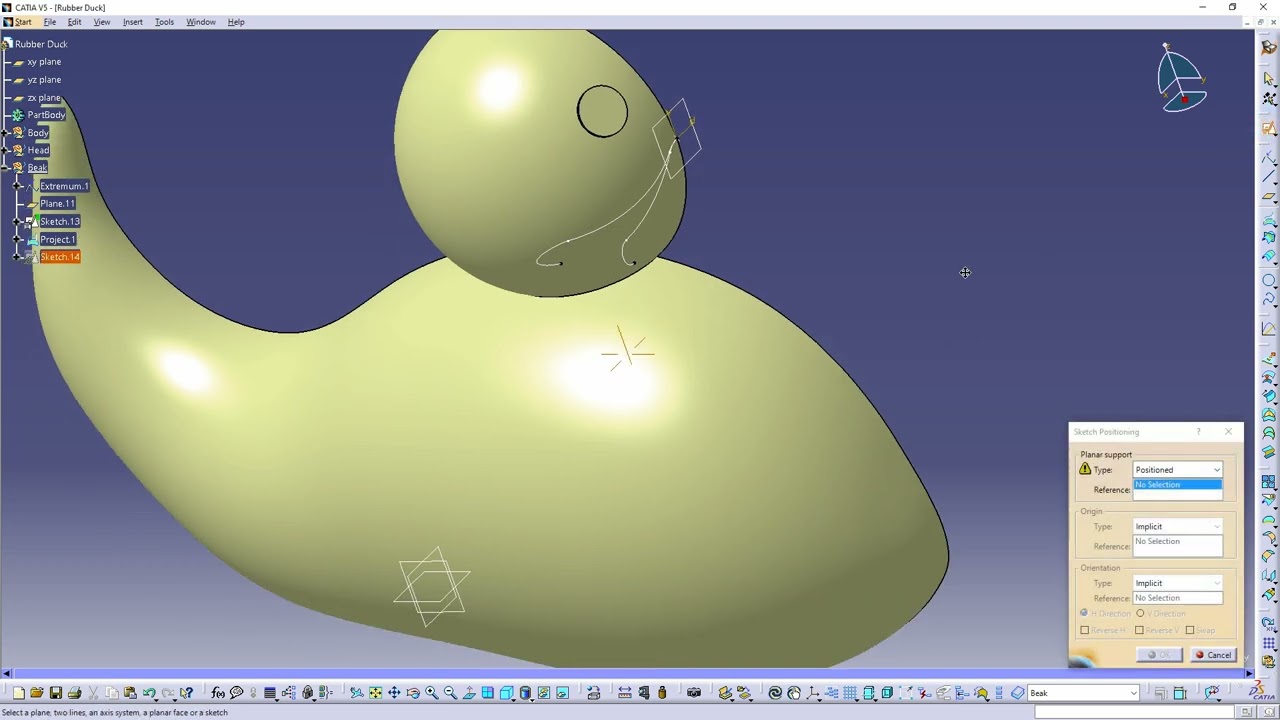1280x720 pixels.
Task: Expand the Head node in the tree
Action: 6,150
